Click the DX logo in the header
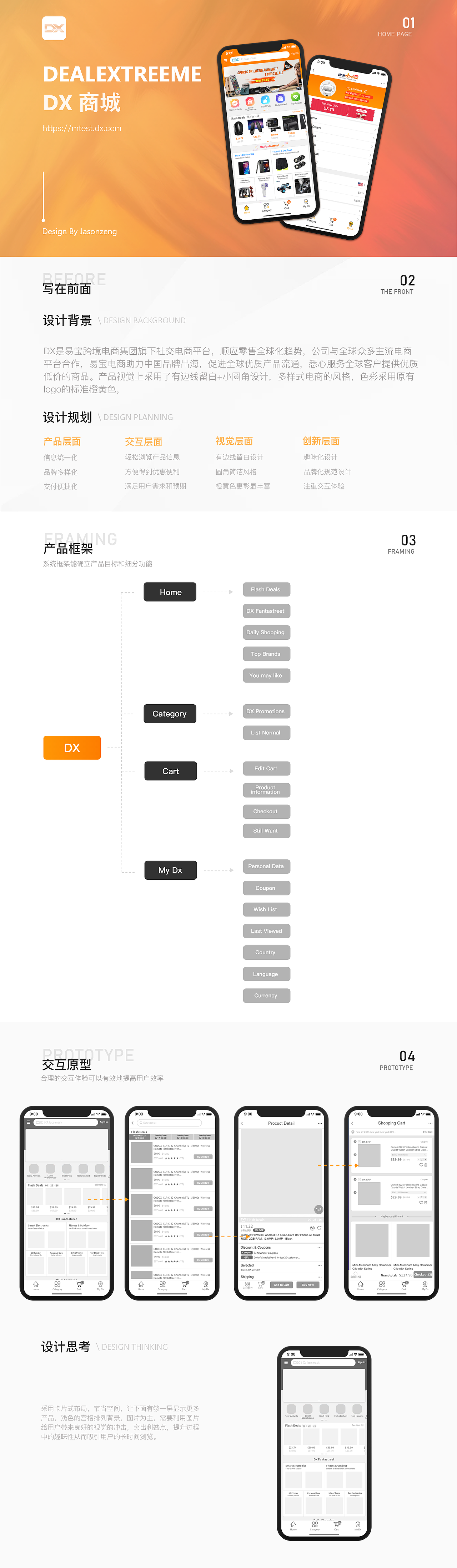Image resolution: width=457 pixels, height=1568 pixels. [54, 28]
